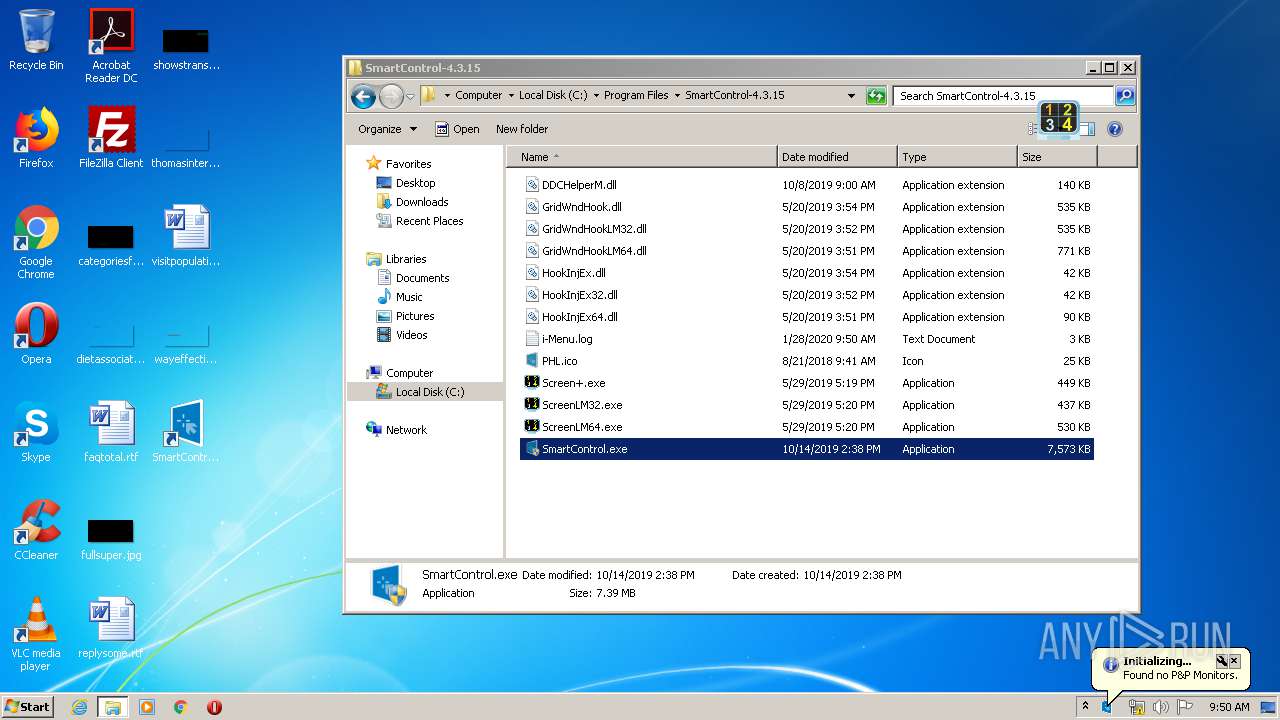
Task: Expand the Computer breadcrumb arrow
Action: coord(510,96)
